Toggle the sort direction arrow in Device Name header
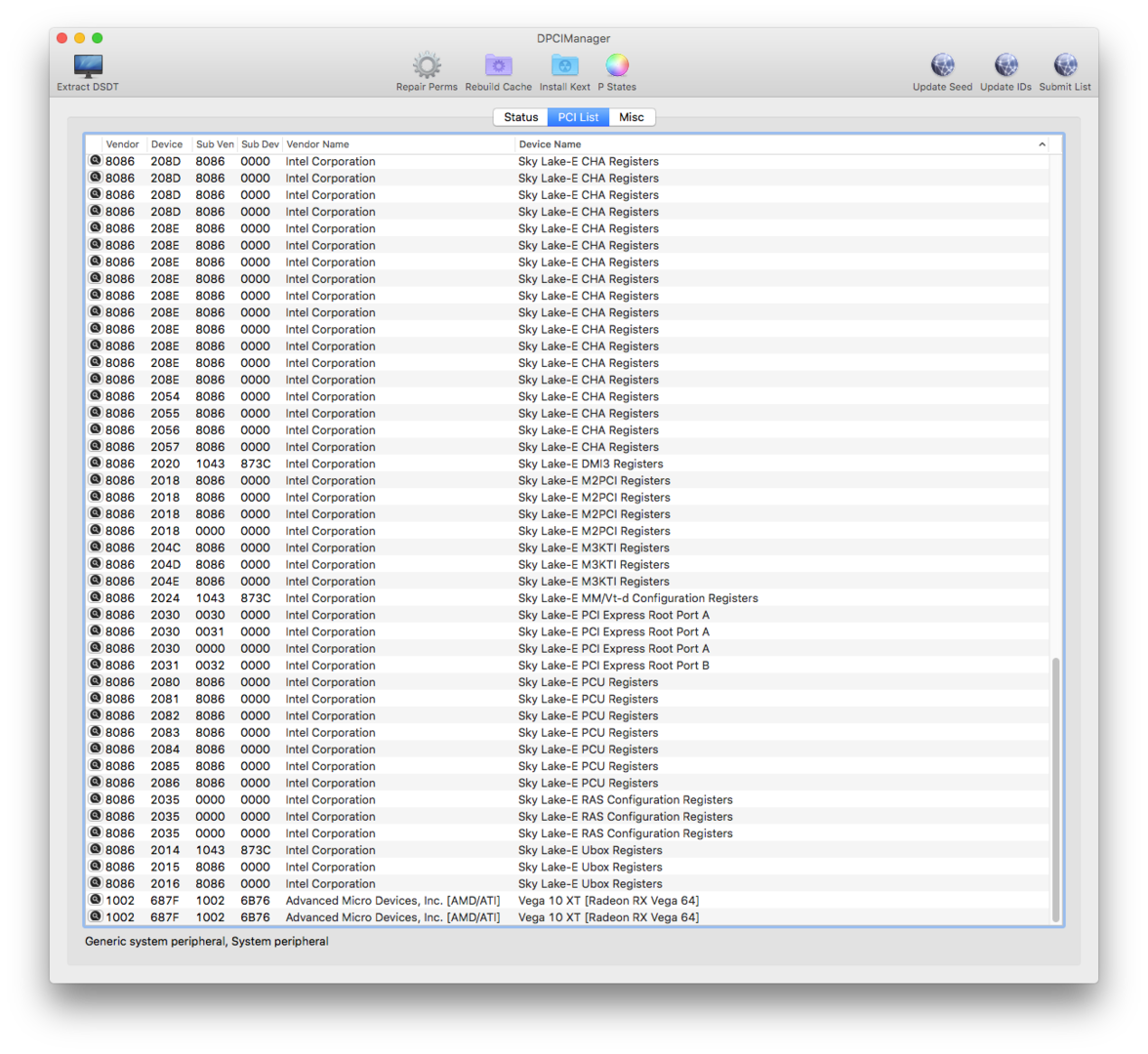 tap(1042, 144)
